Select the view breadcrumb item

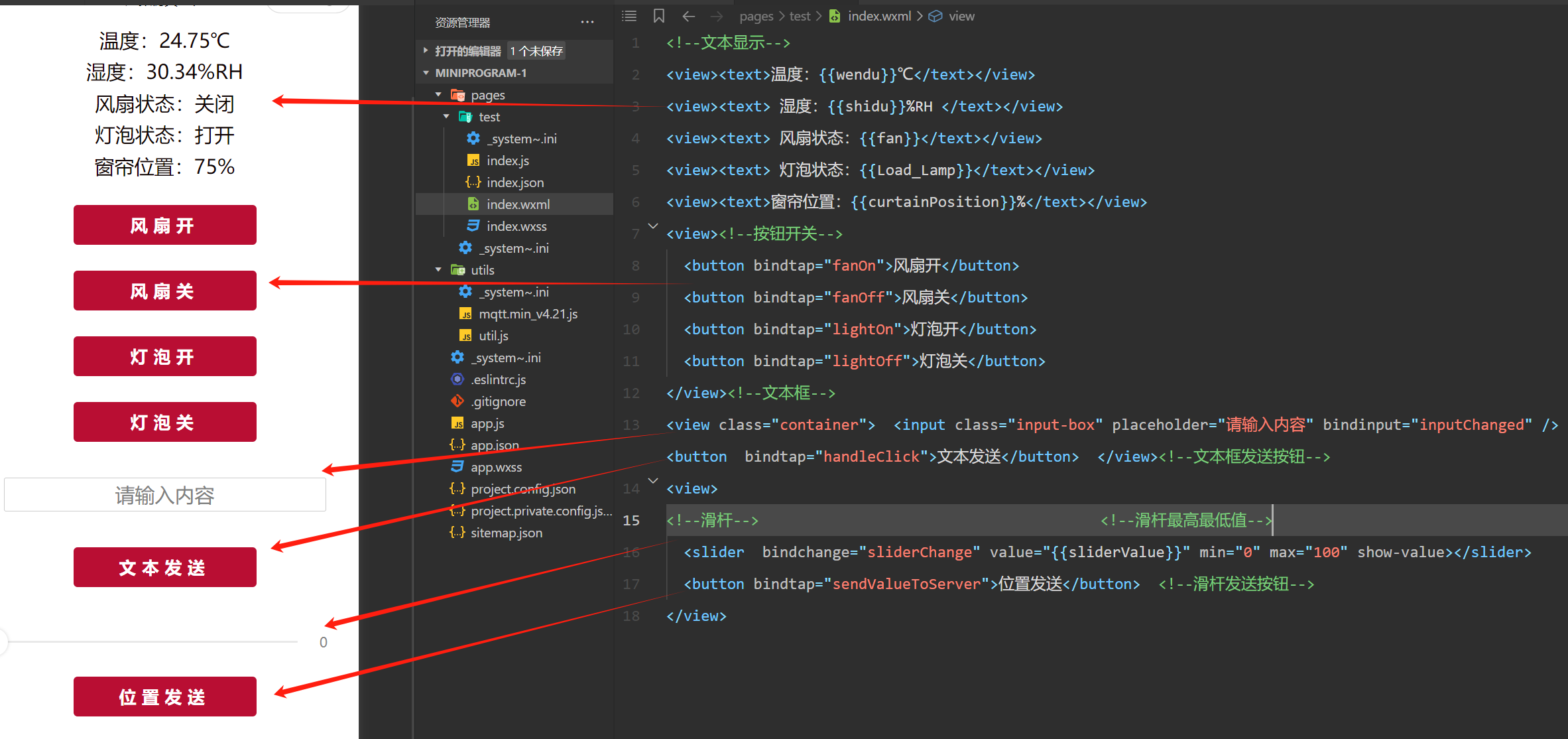pyautogui.click(x=961, y=16)
